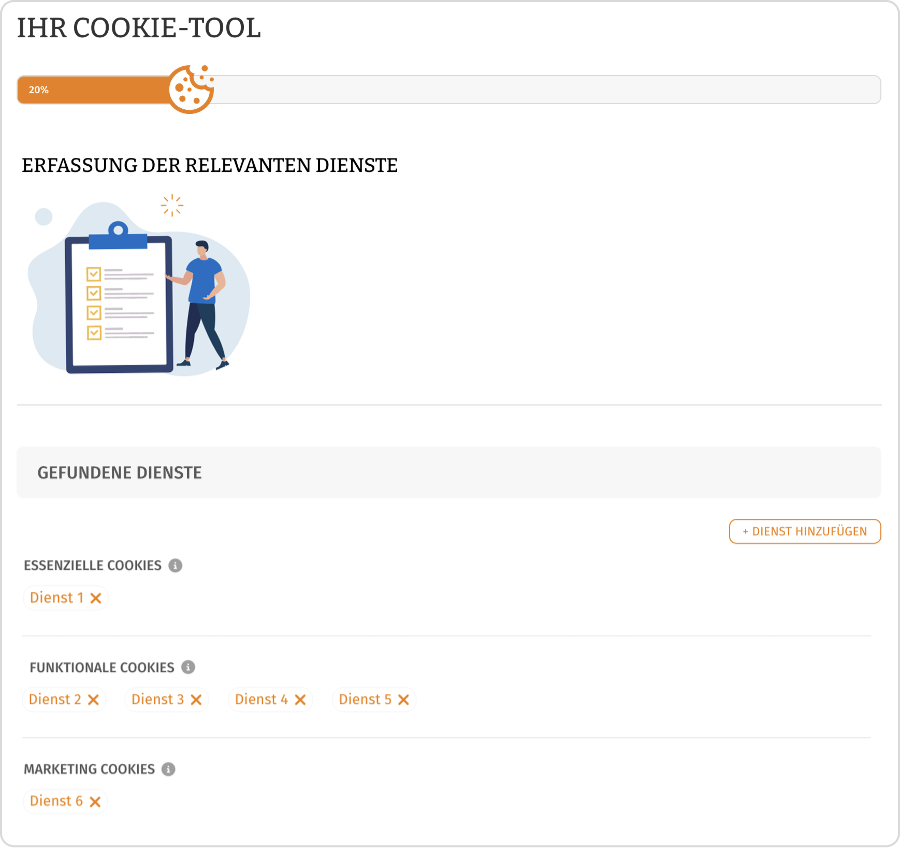This screenshot has height=848, width=900.
Task: Select the Dienst 2 tag label
Action: pos(55,700)
